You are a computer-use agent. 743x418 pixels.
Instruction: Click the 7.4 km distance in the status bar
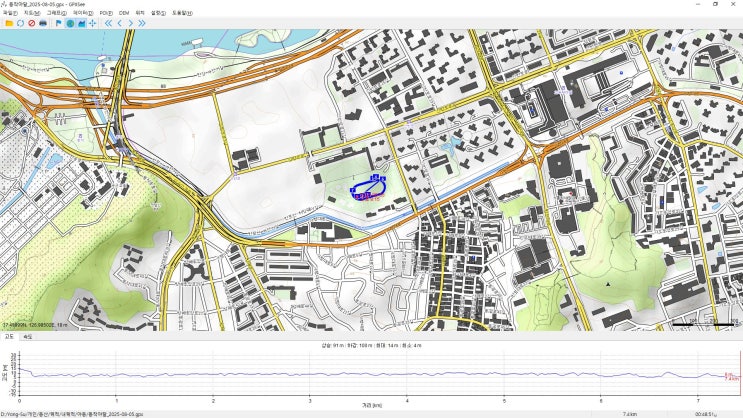click(x=629, y=414)
